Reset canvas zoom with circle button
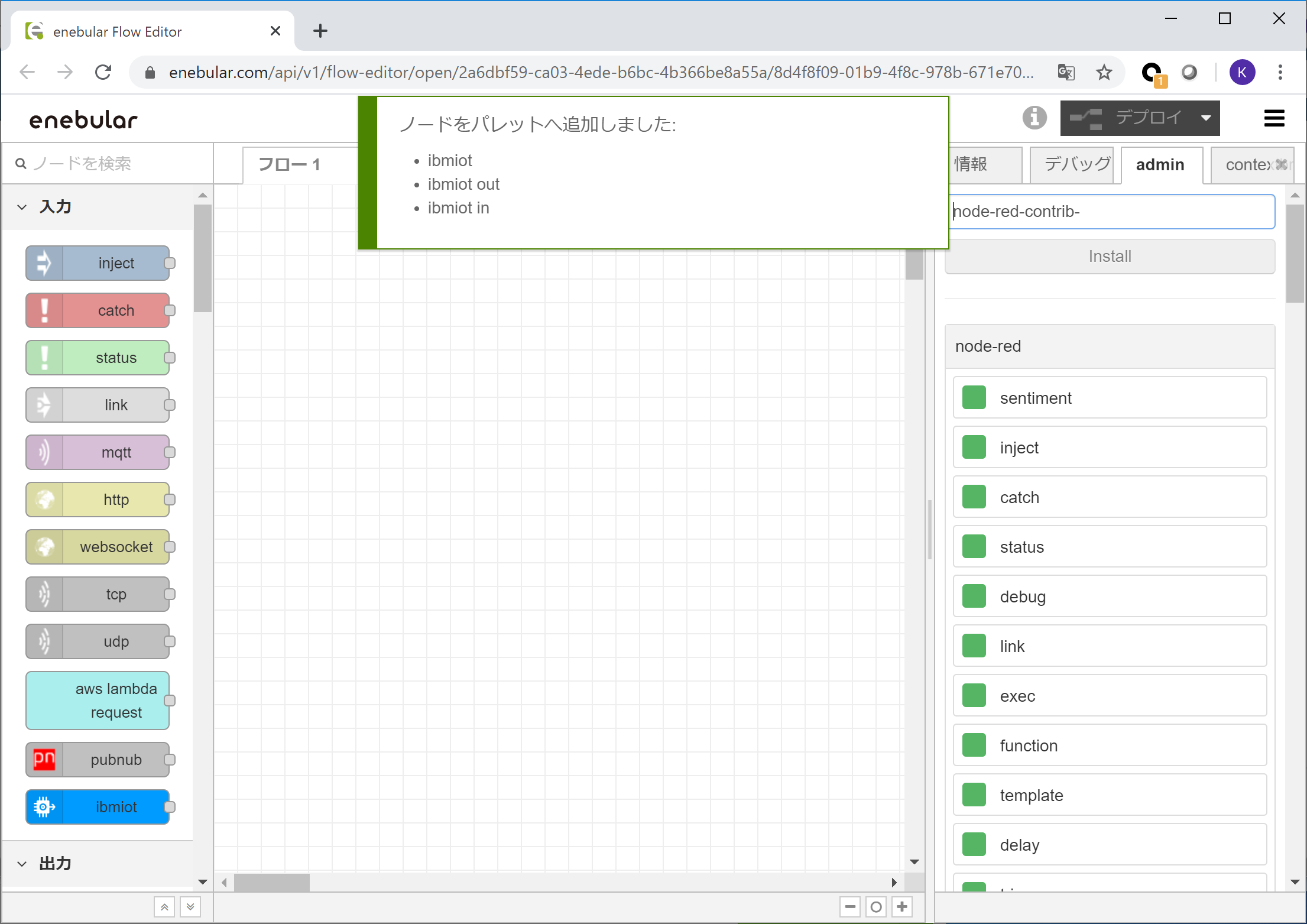This screenshot has height=924, width=1307. [876, 906]
